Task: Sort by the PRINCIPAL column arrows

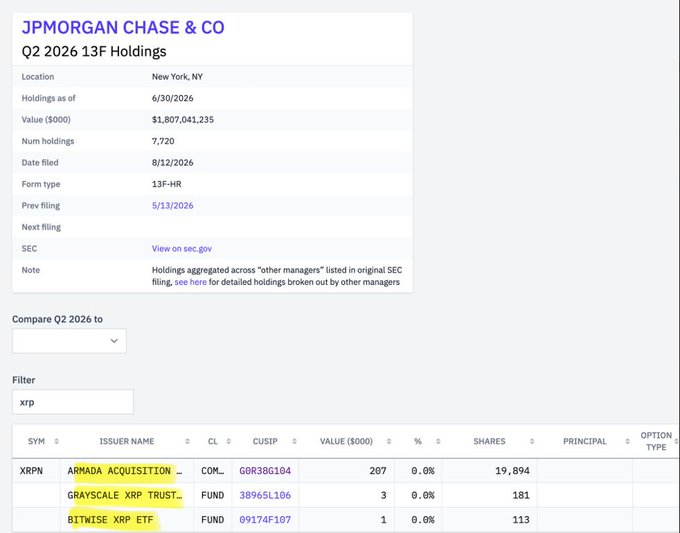Action: pyautogui.click(x=627, y=441)
